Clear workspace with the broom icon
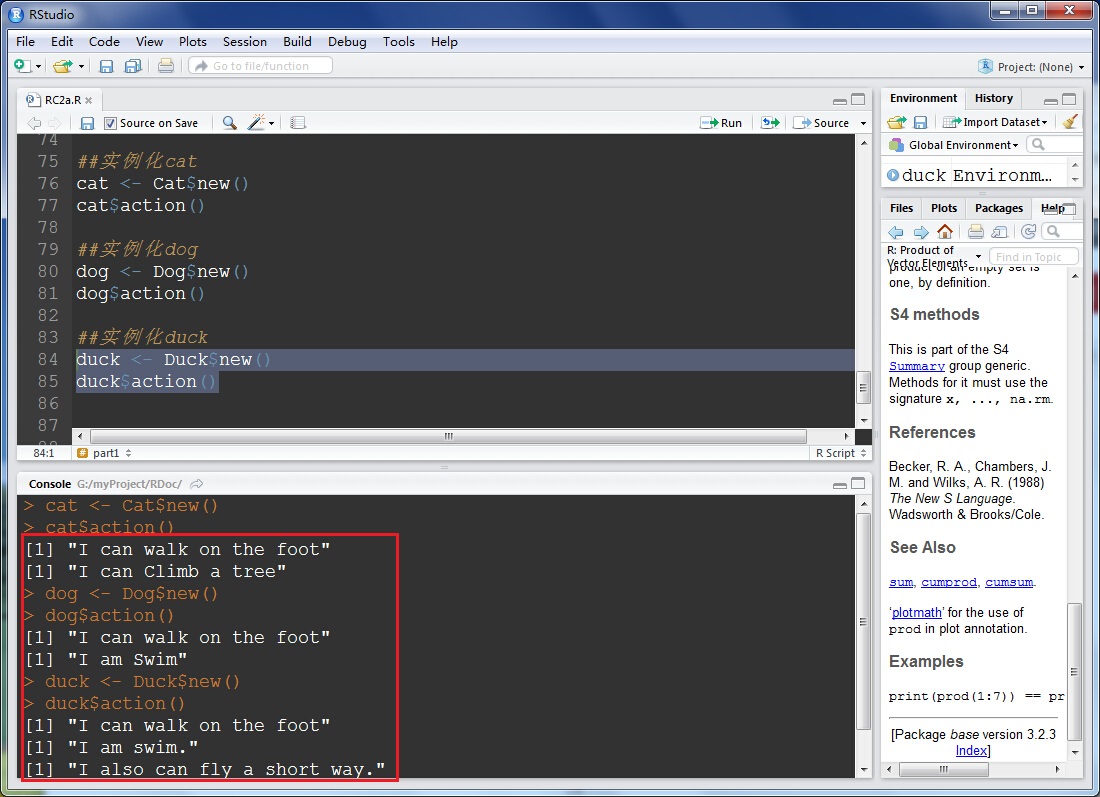 1070,122
